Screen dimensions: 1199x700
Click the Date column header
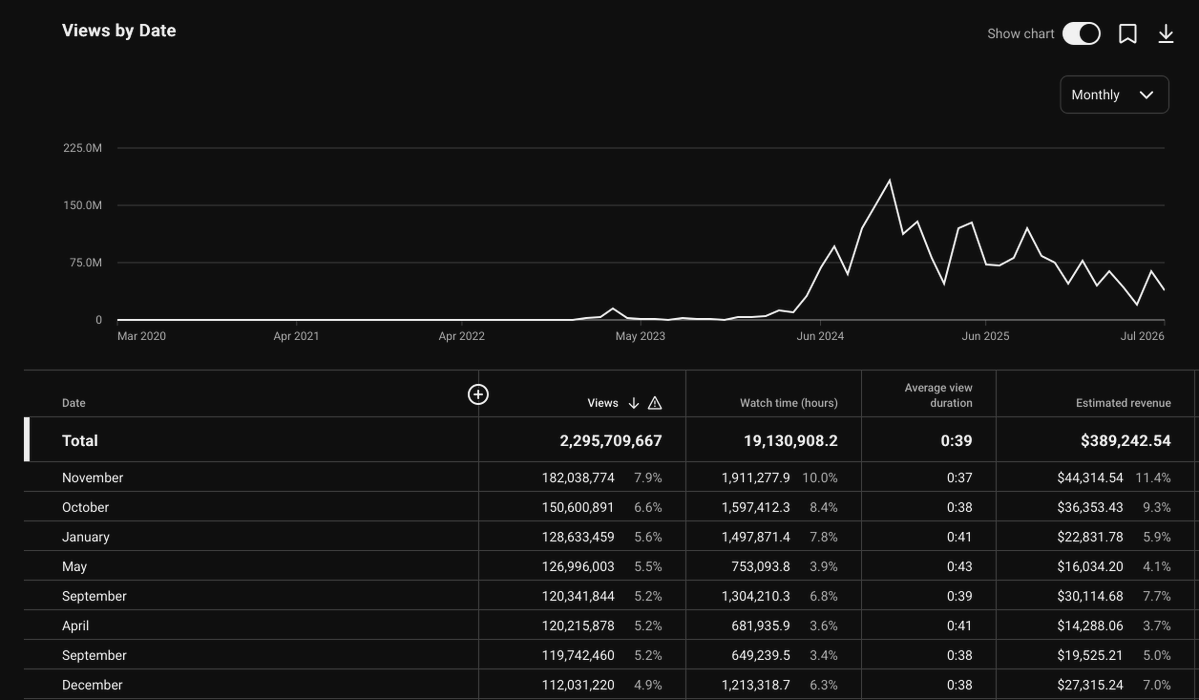73,403
